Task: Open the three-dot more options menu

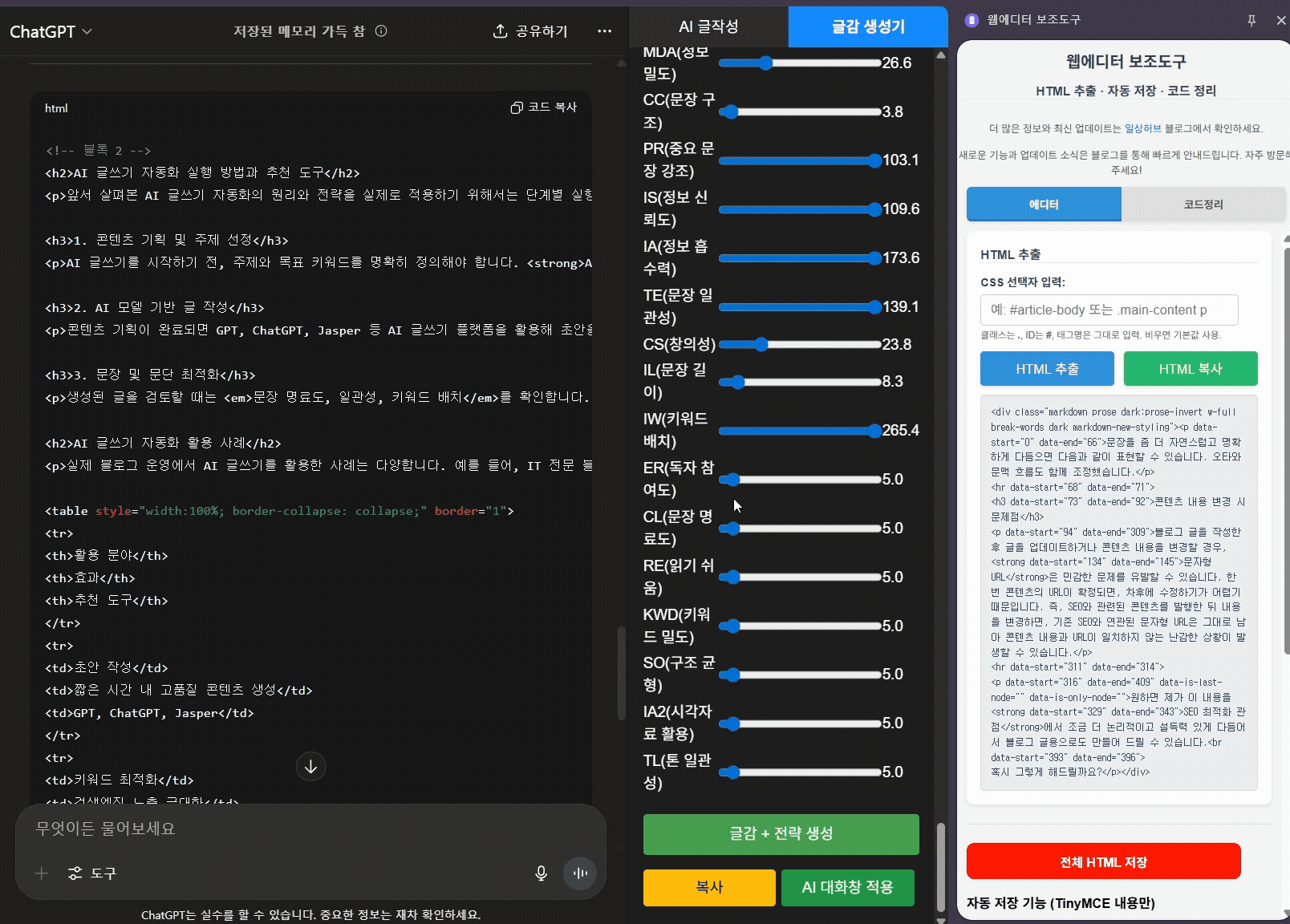Action: coord(605,31)
